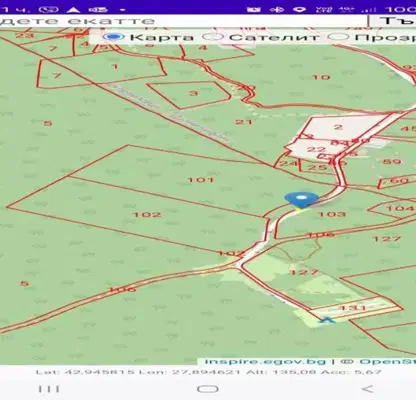Select parcel label 25
This screenshot has width=416, height=400.
pyautogui.click(x=317, y=167)
